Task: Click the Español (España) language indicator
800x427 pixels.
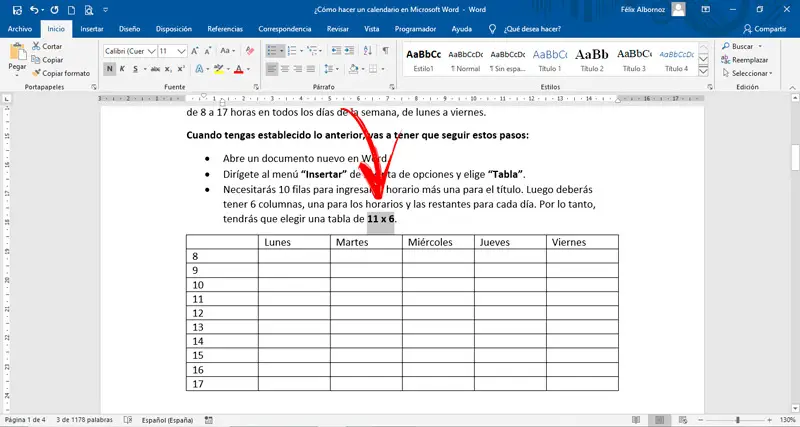Action: [167, 420]
